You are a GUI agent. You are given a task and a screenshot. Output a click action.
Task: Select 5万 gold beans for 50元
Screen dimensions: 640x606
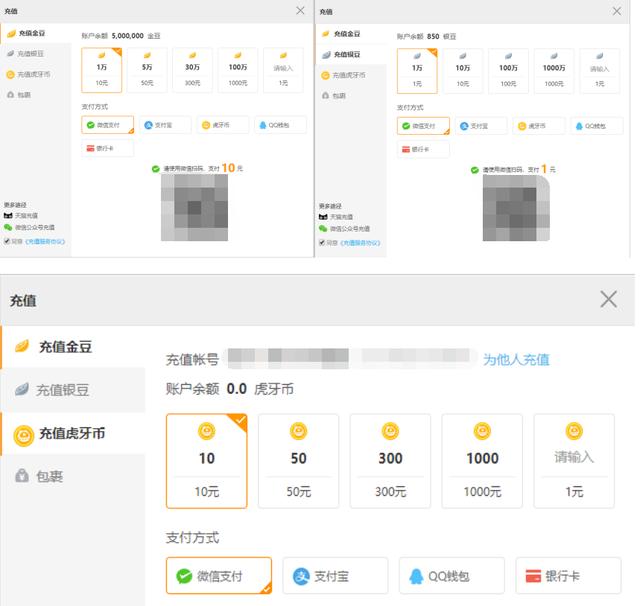tap(147, 70)
